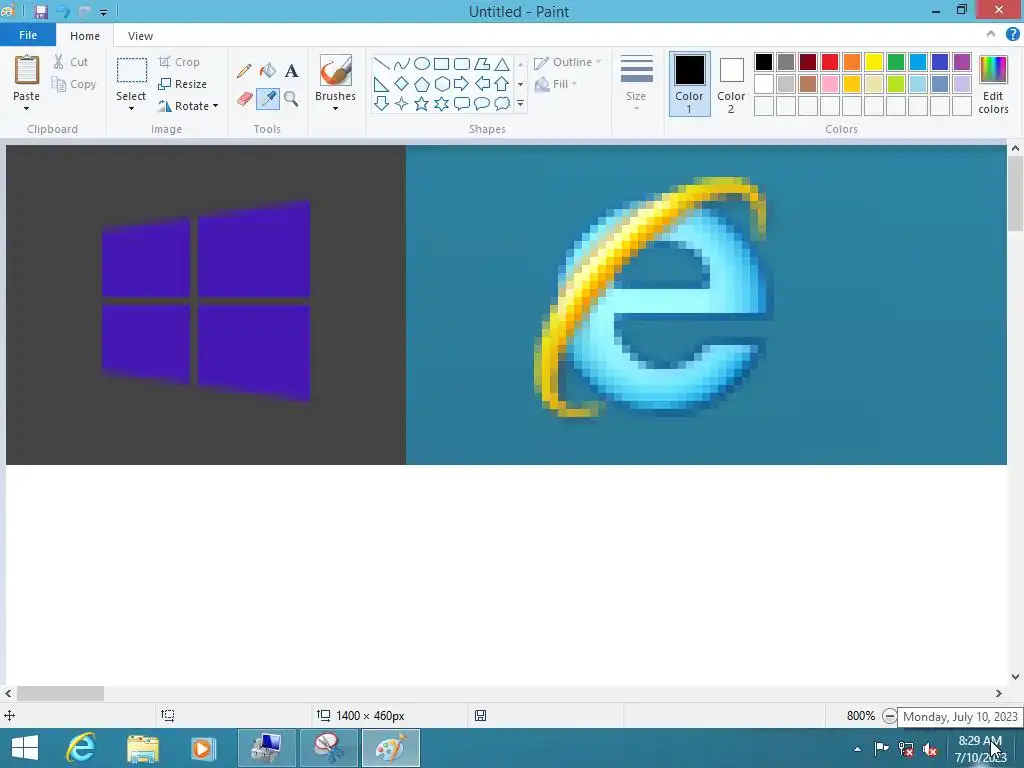
Task: Collapse the ribbon with the chevron
Action: (991, 35)
